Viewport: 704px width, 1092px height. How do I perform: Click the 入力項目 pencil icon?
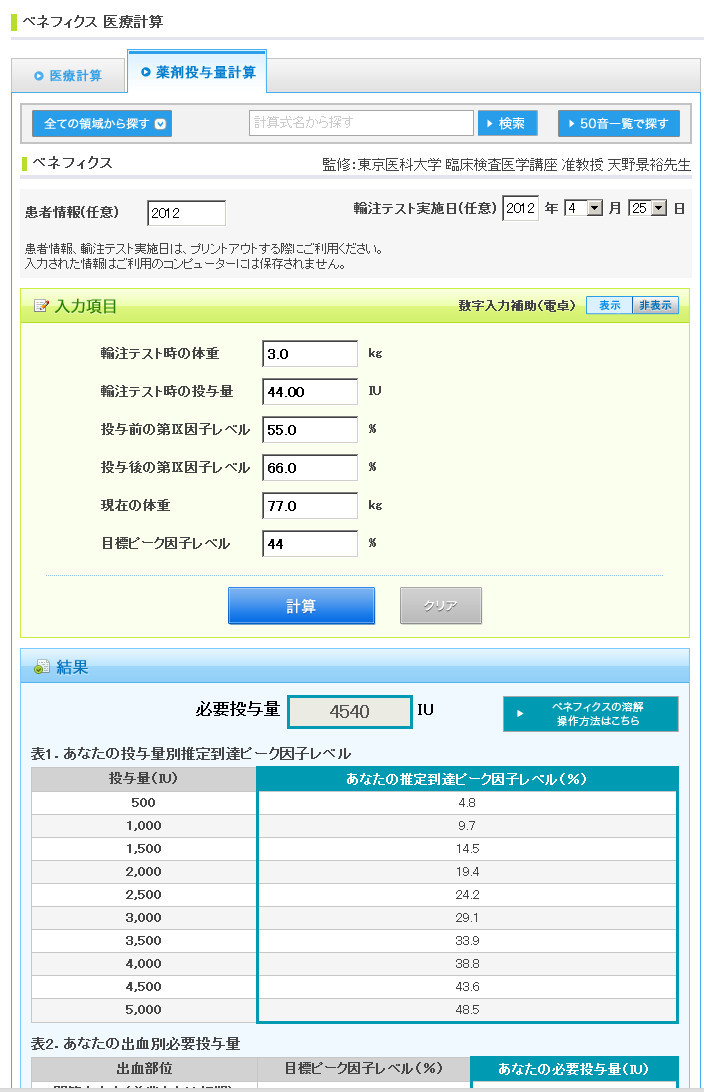point(41,306)
